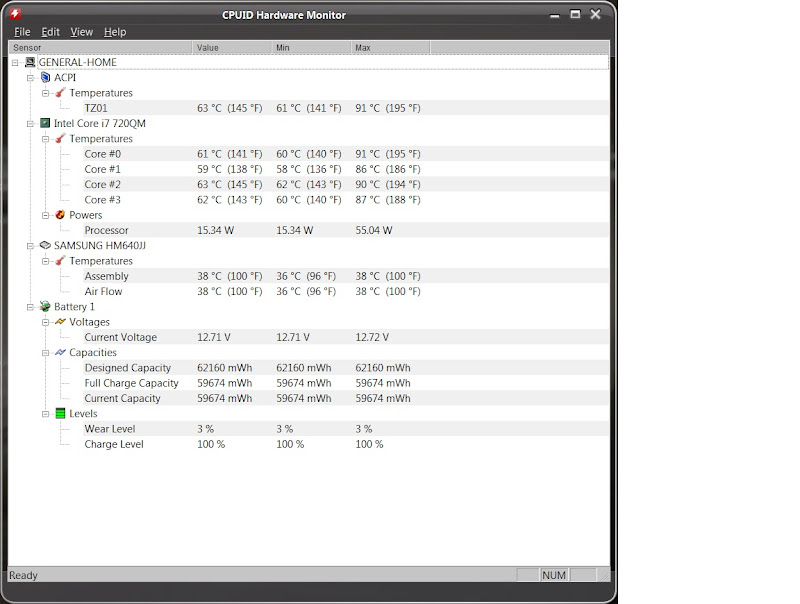The image size is (800, 604).
Task: Collapse ACPI Temperatures expander
Action: pos(45,93)
